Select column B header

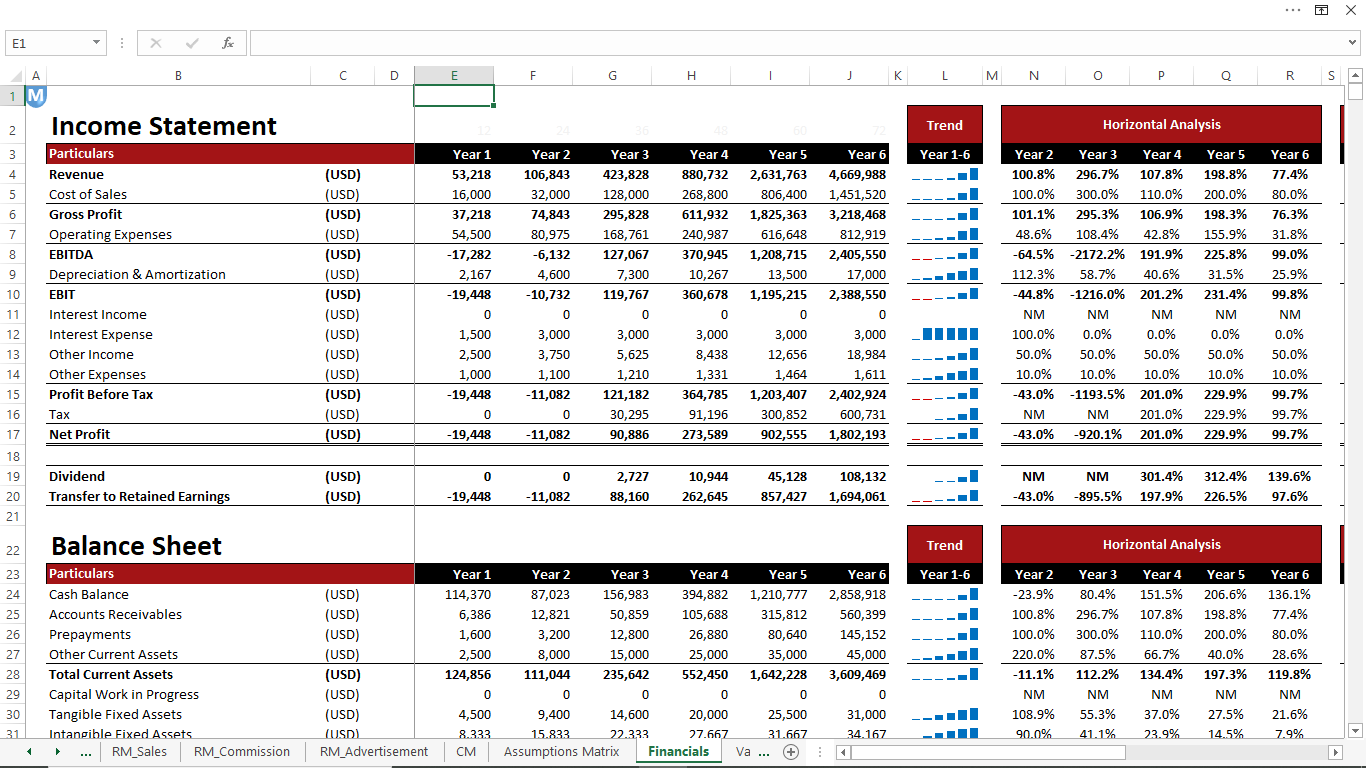(178, 76)
